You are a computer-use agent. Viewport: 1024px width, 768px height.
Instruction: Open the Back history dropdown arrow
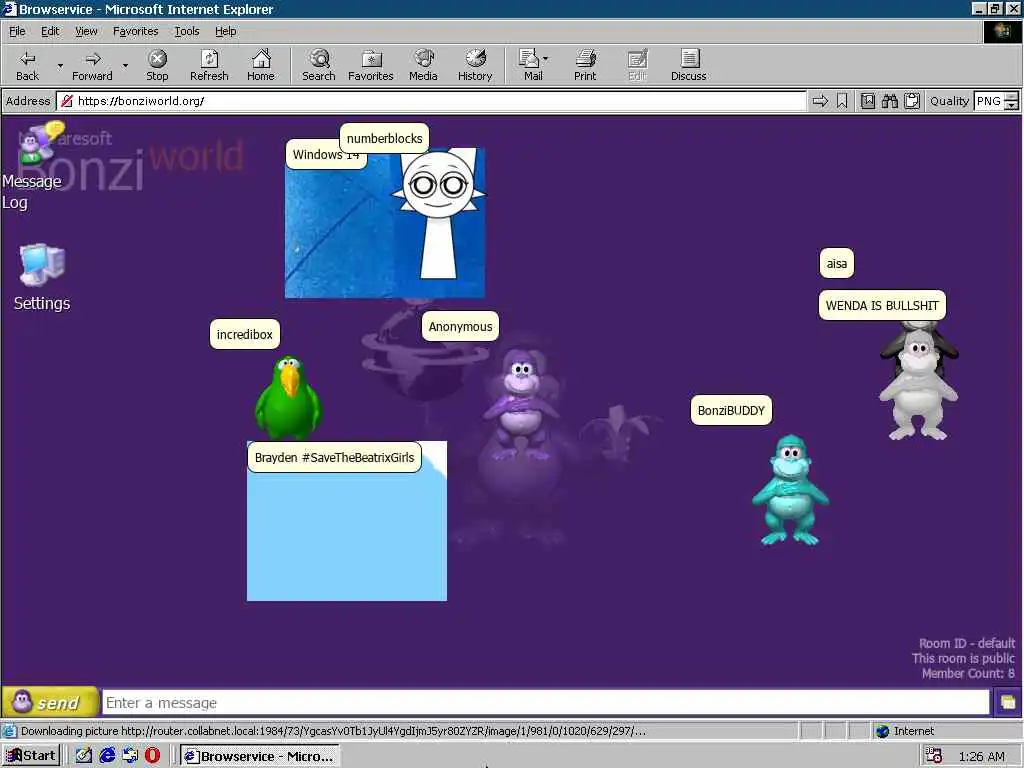click(x=60, y=65)
